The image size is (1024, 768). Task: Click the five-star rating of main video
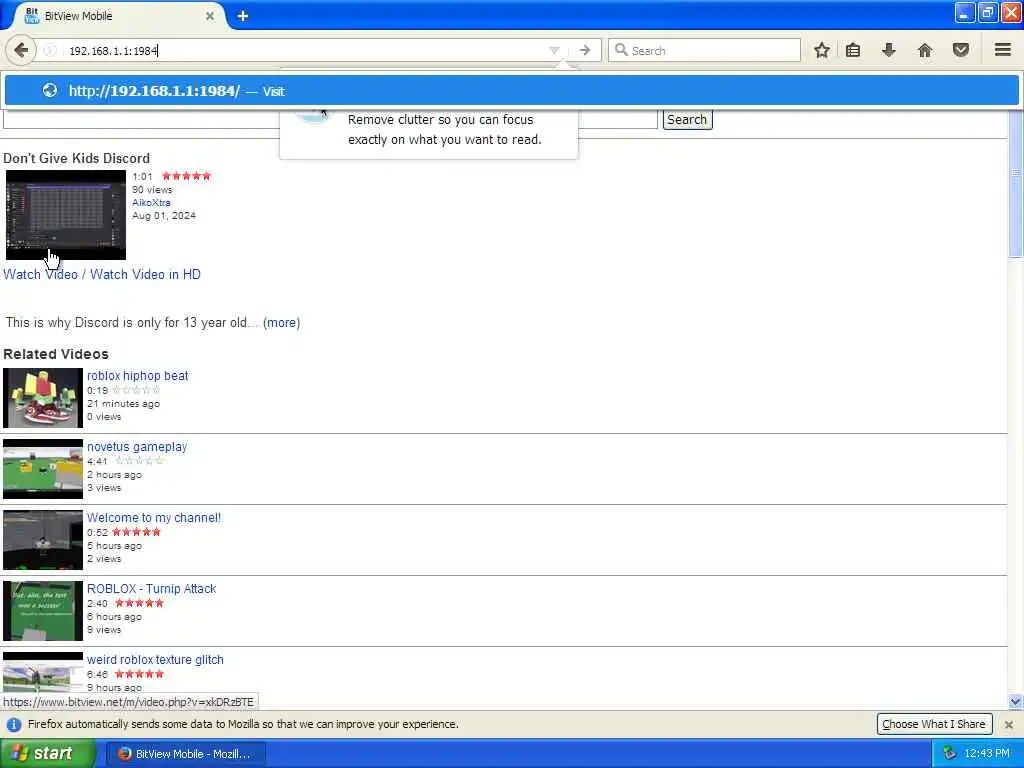coord(187,176)
